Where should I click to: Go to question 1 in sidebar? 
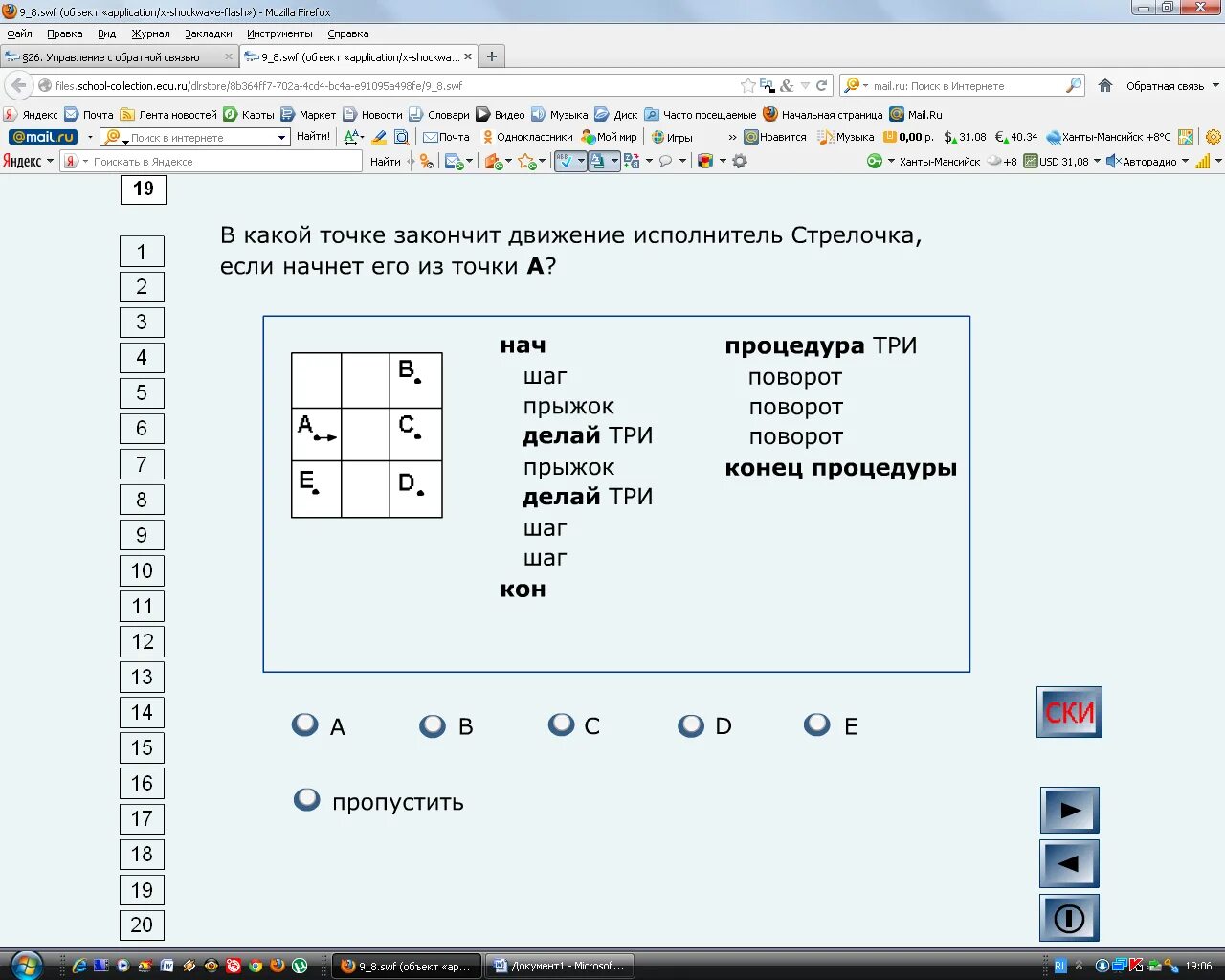tap(142, 252)
